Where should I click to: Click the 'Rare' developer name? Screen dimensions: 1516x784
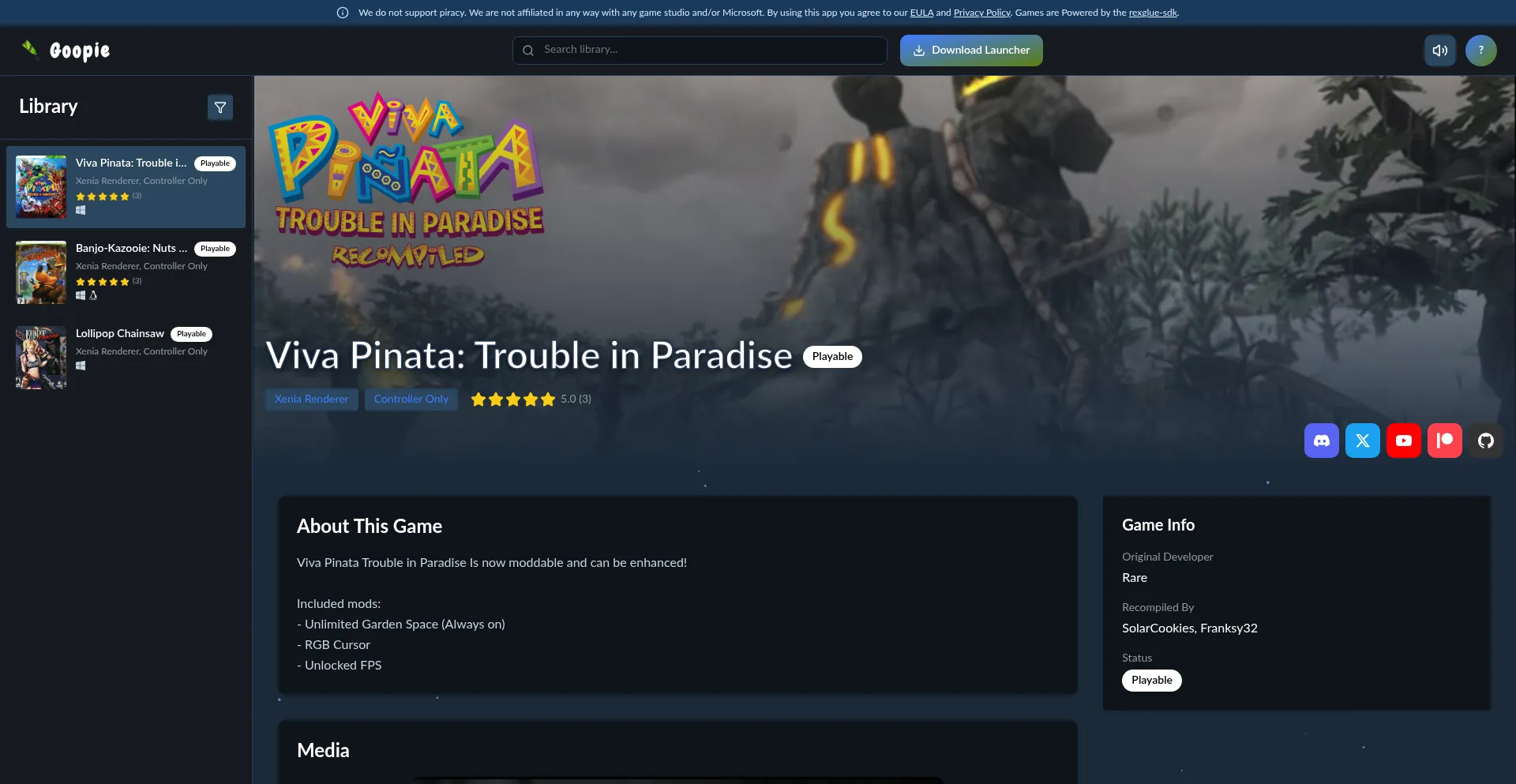point(1135,578)
